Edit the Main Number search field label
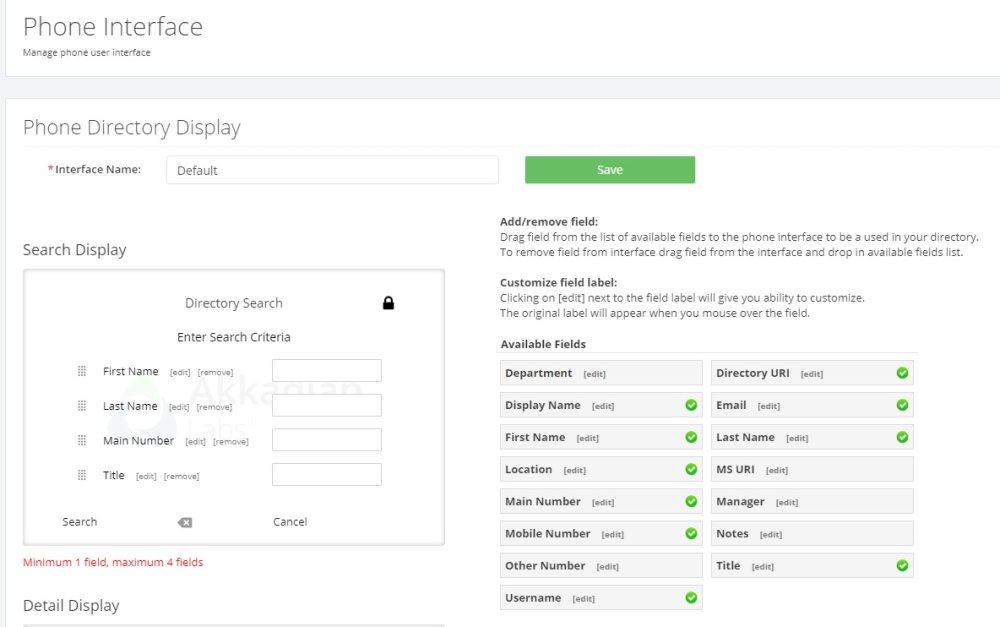This screenshot has height=627, width=1000. (195, 441)
